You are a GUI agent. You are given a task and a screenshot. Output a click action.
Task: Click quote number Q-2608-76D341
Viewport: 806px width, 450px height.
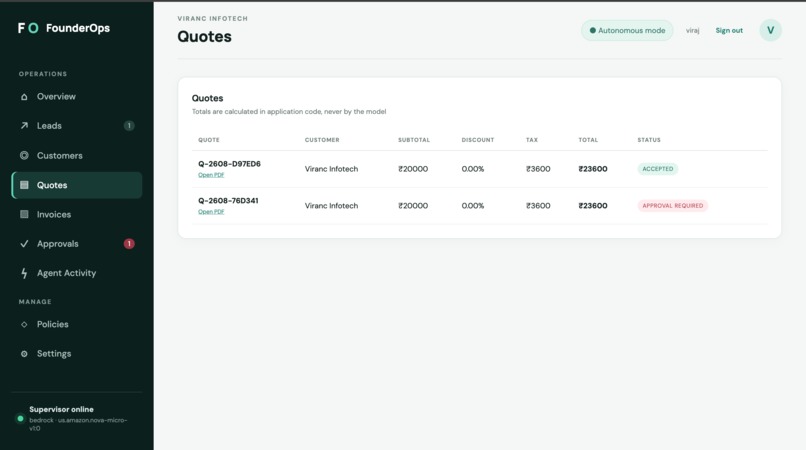[x=228, y=201]
